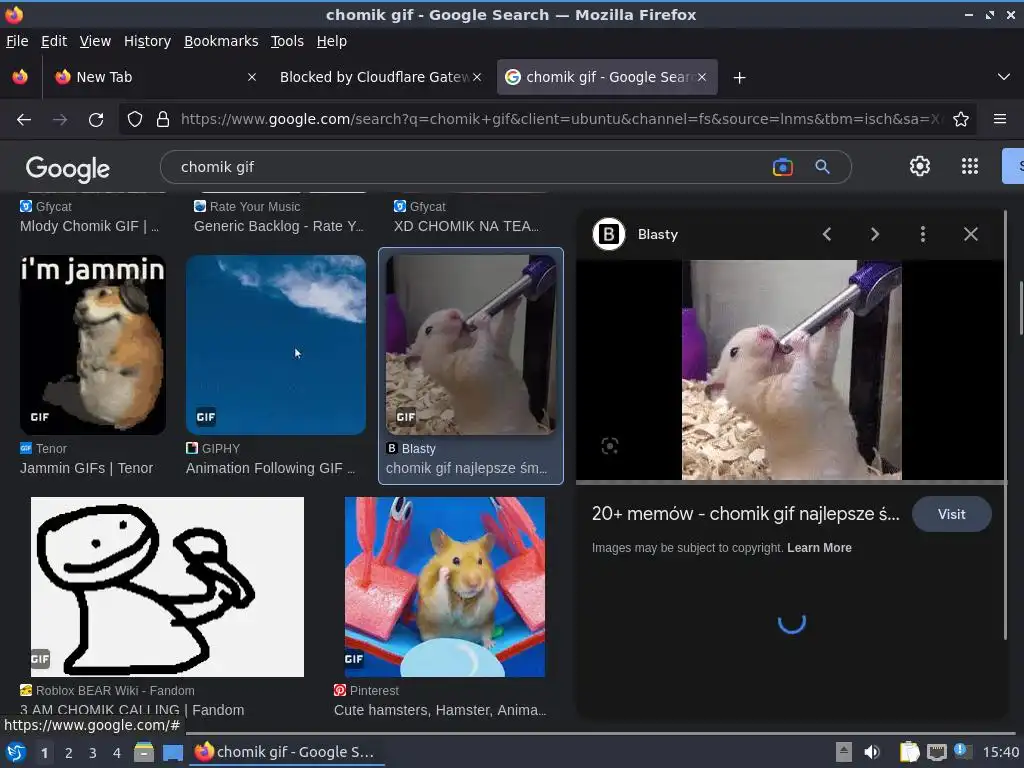Click the large hamster preview image

[x=792, y=370]
